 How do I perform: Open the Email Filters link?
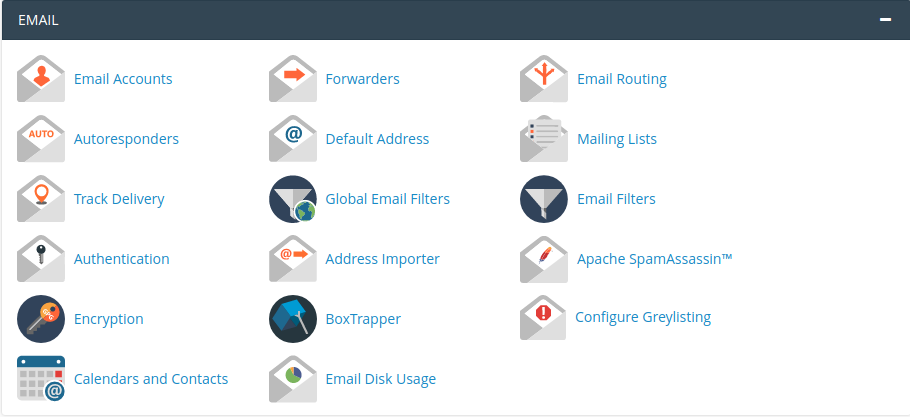point(616,199)
